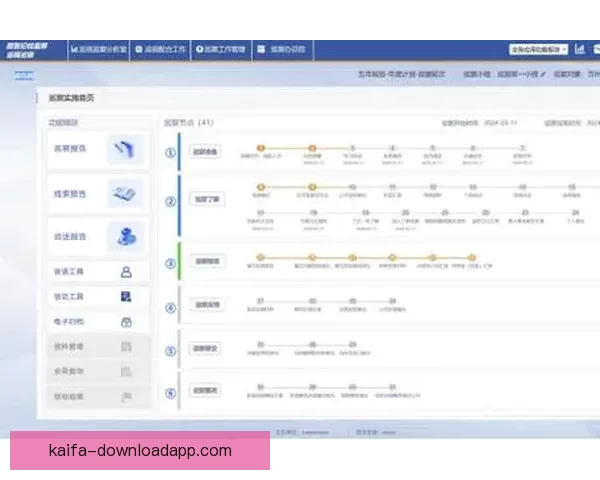This screenshot has width=600, height=480.
Task: Click the second greyed-out row in left panel
Action: 98,371
